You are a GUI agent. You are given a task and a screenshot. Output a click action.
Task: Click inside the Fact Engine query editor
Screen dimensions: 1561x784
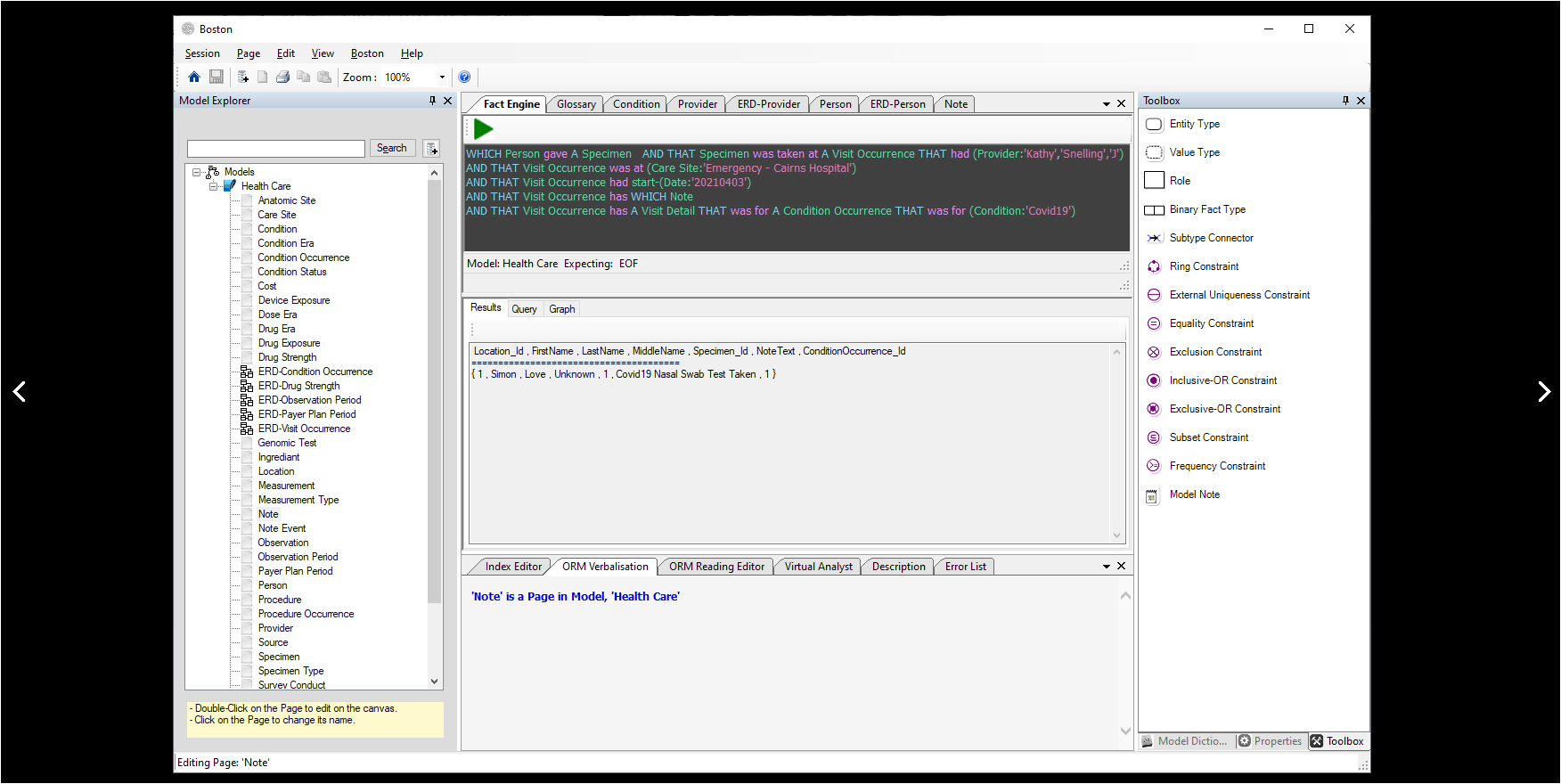[797, 198]
